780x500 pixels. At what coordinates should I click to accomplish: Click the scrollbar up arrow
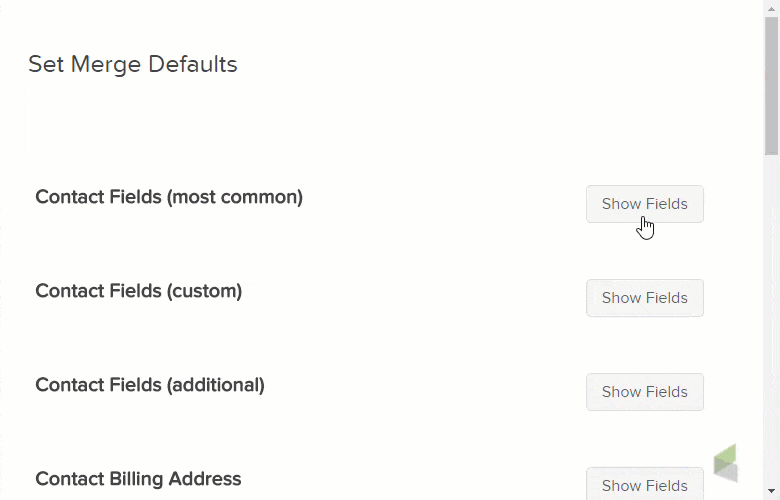tap(771, 8)
